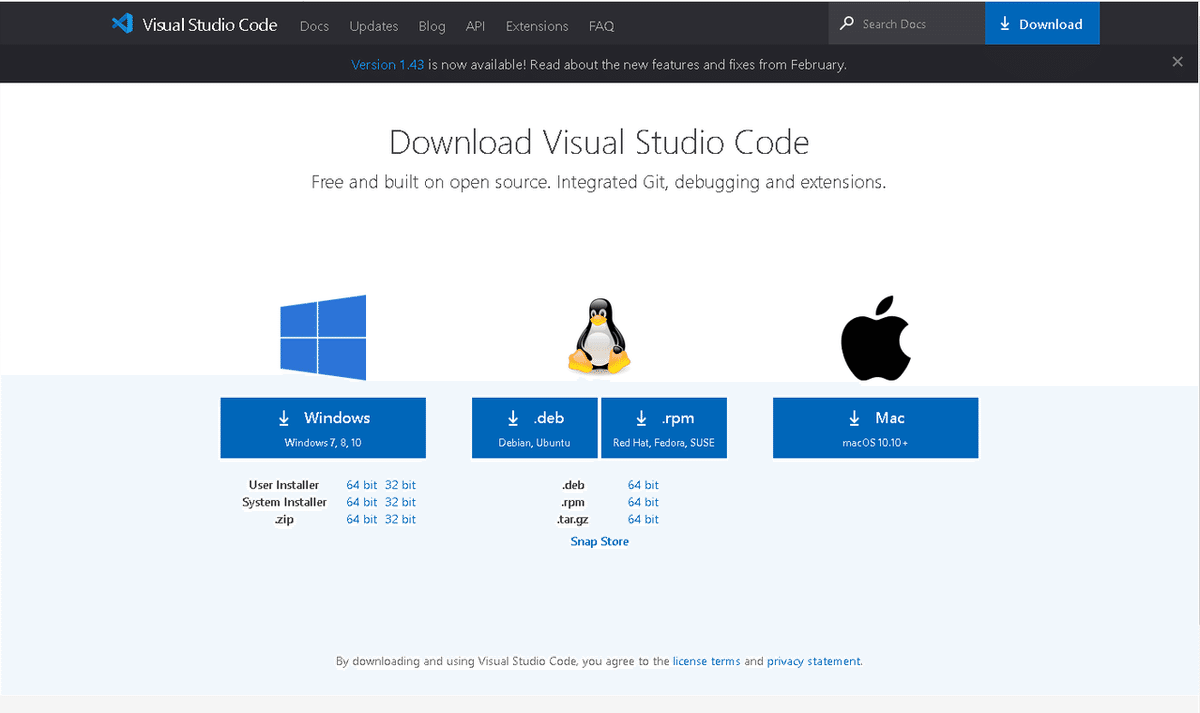Download the .rpm package button

[x=664, y=428]
